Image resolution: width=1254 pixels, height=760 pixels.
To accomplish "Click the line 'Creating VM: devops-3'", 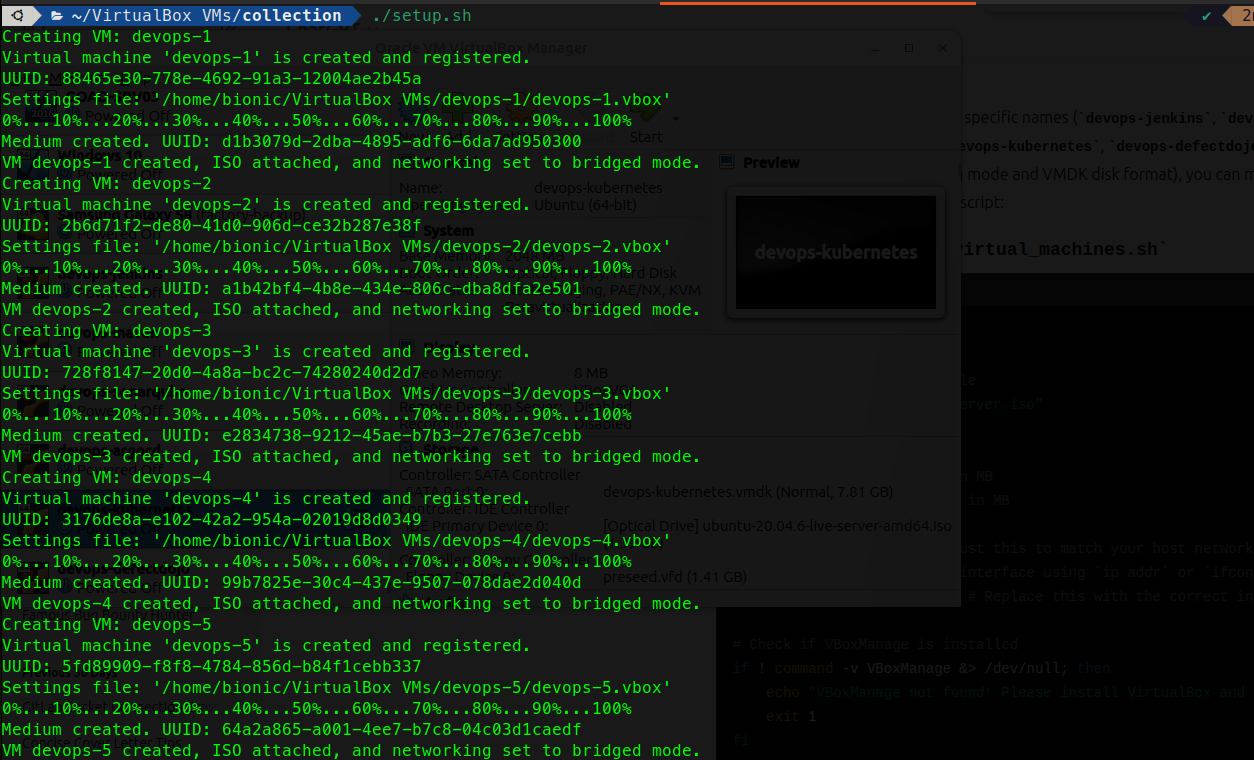I will [x=107, y=331].
